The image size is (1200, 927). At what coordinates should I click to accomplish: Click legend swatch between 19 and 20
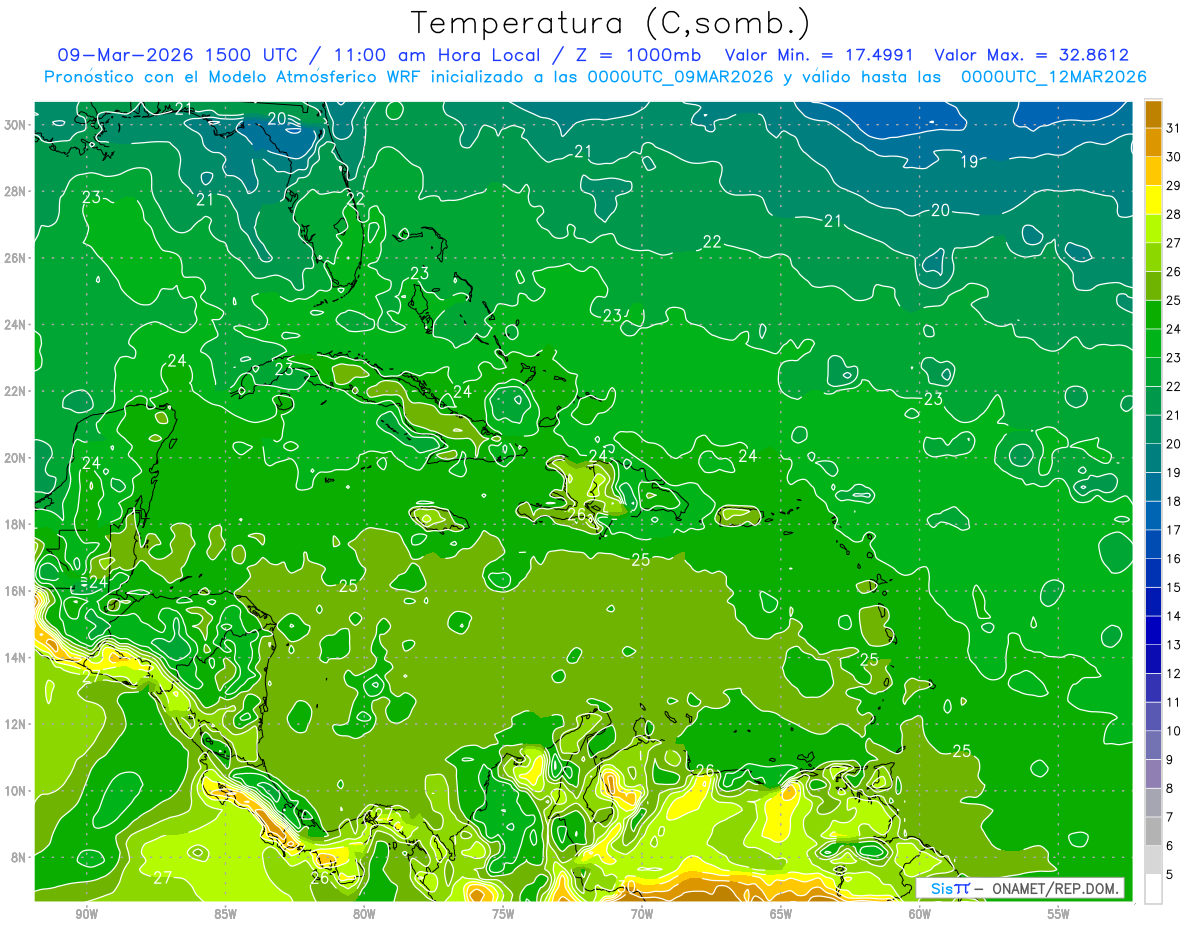coord(1153,458)
